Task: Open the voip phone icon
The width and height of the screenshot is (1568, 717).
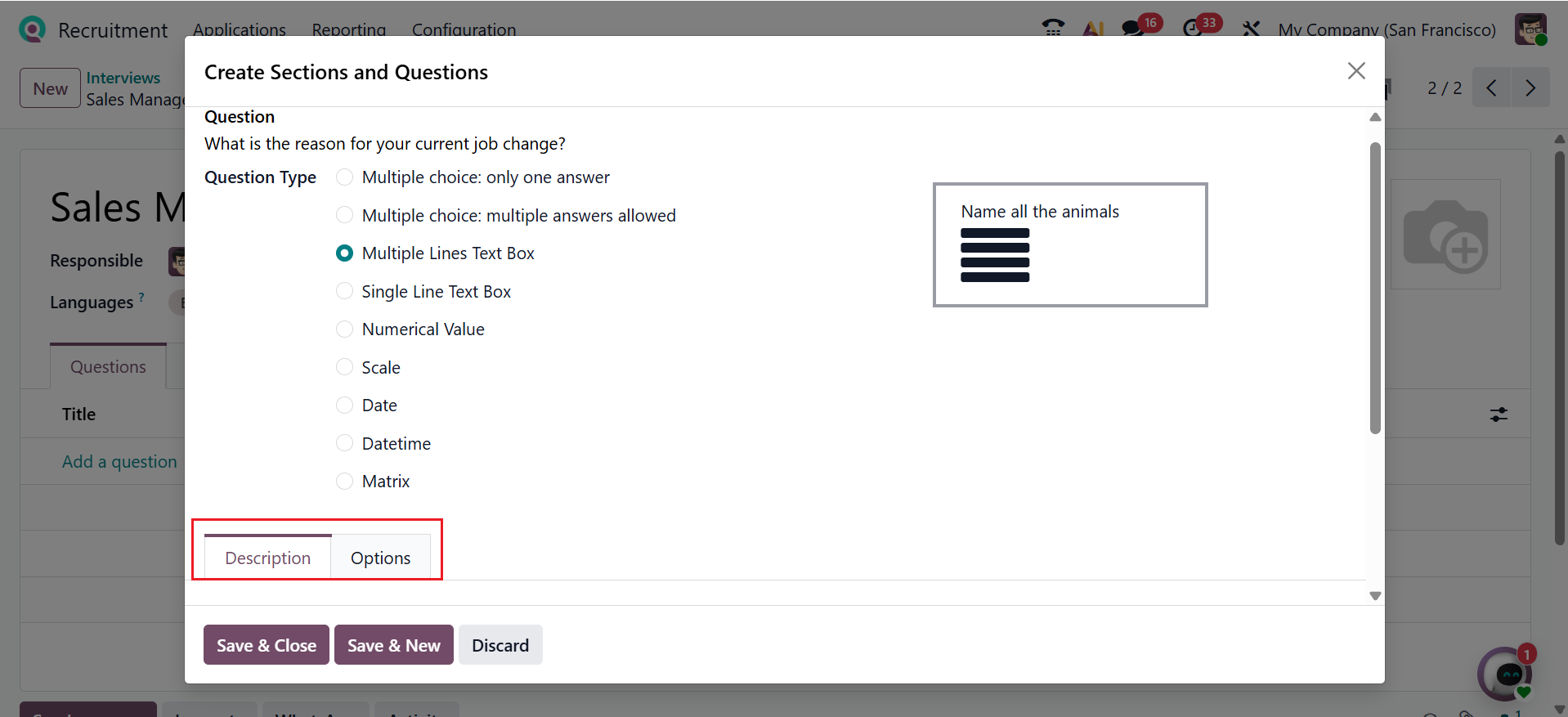Action: pos(1053,29)
